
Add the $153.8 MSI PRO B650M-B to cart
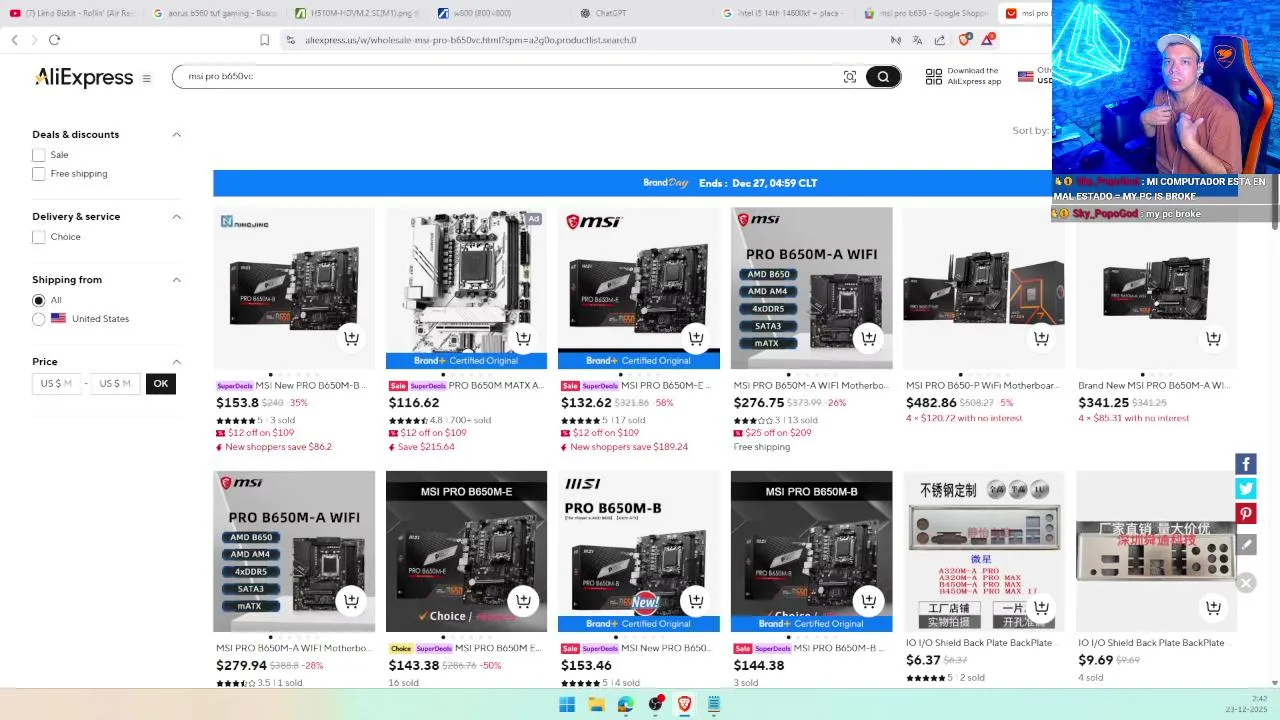click(351, 338)
